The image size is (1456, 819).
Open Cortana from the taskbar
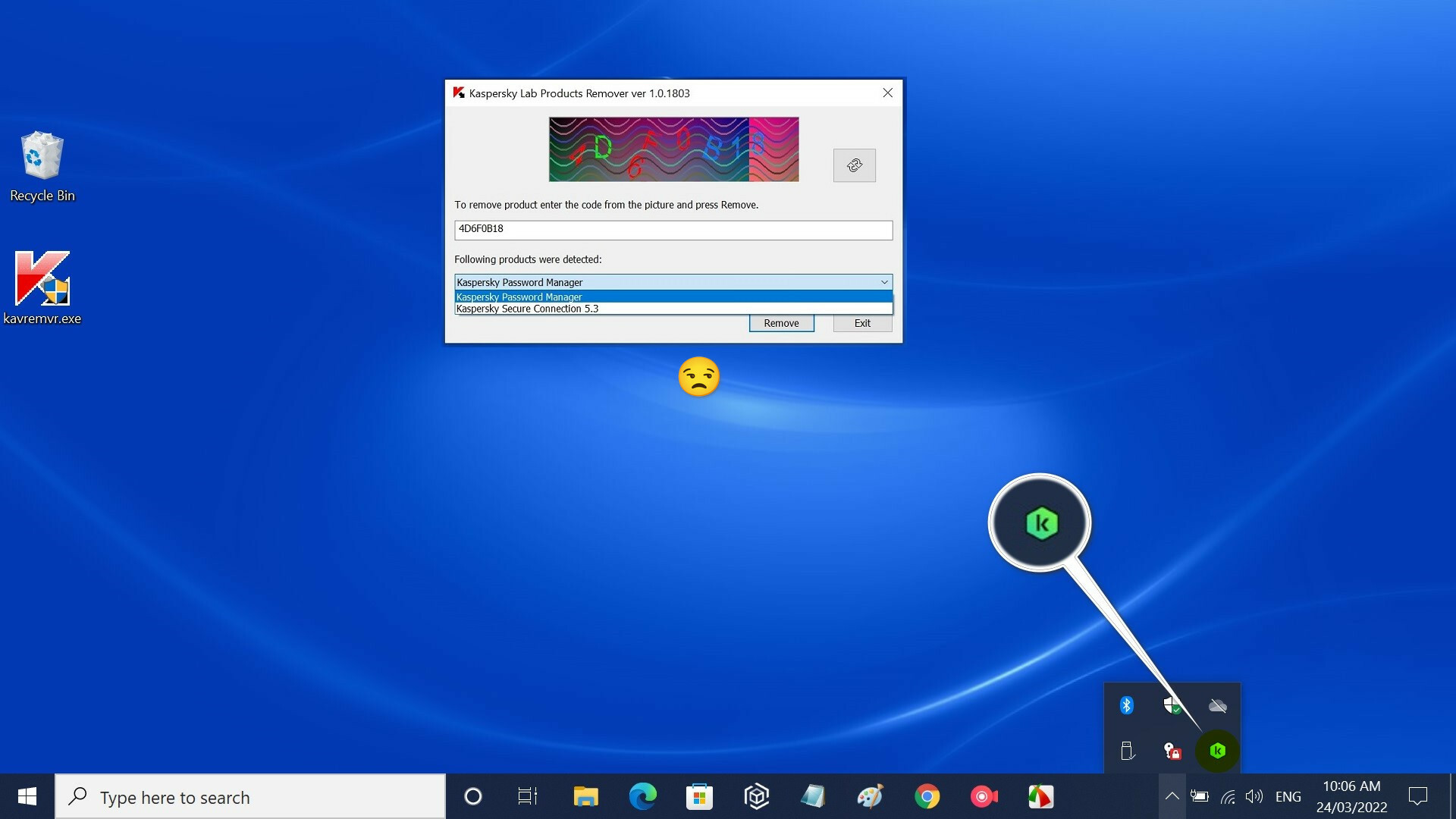[x=472, y=797]
